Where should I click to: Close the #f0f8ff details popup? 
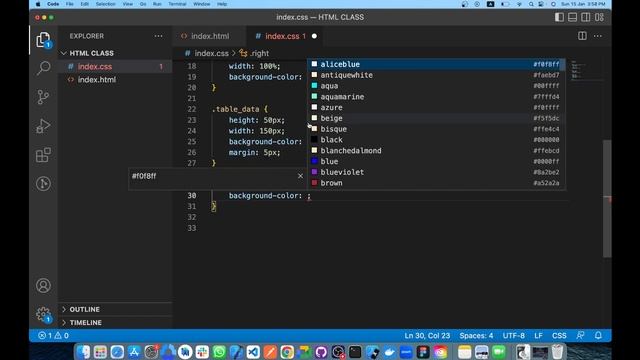click(300, 176)
